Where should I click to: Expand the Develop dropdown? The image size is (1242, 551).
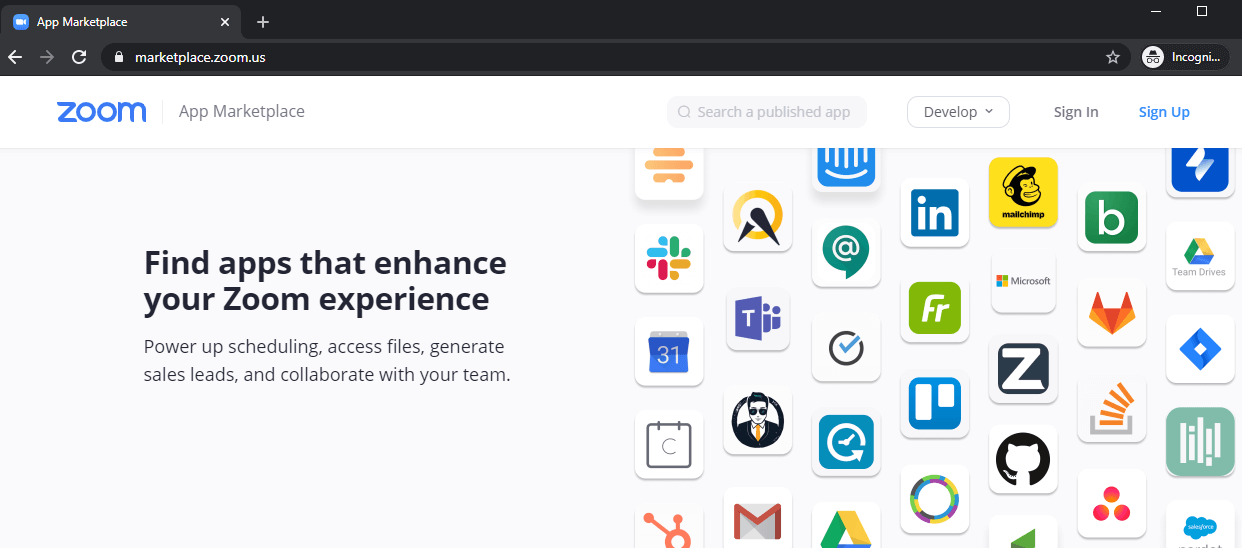(958, 112)
